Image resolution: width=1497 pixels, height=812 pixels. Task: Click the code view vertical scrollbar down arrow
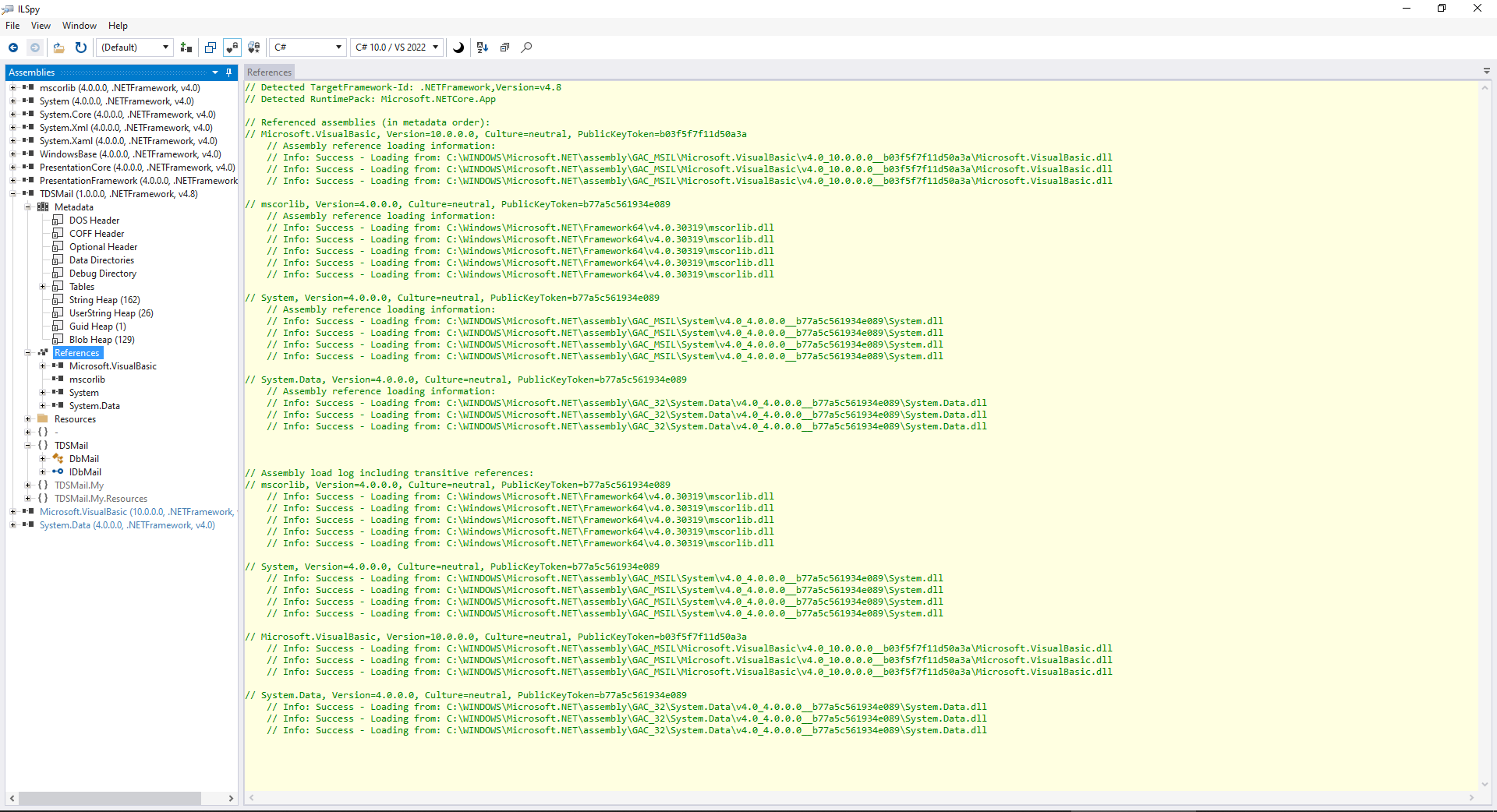(1485, 785)
